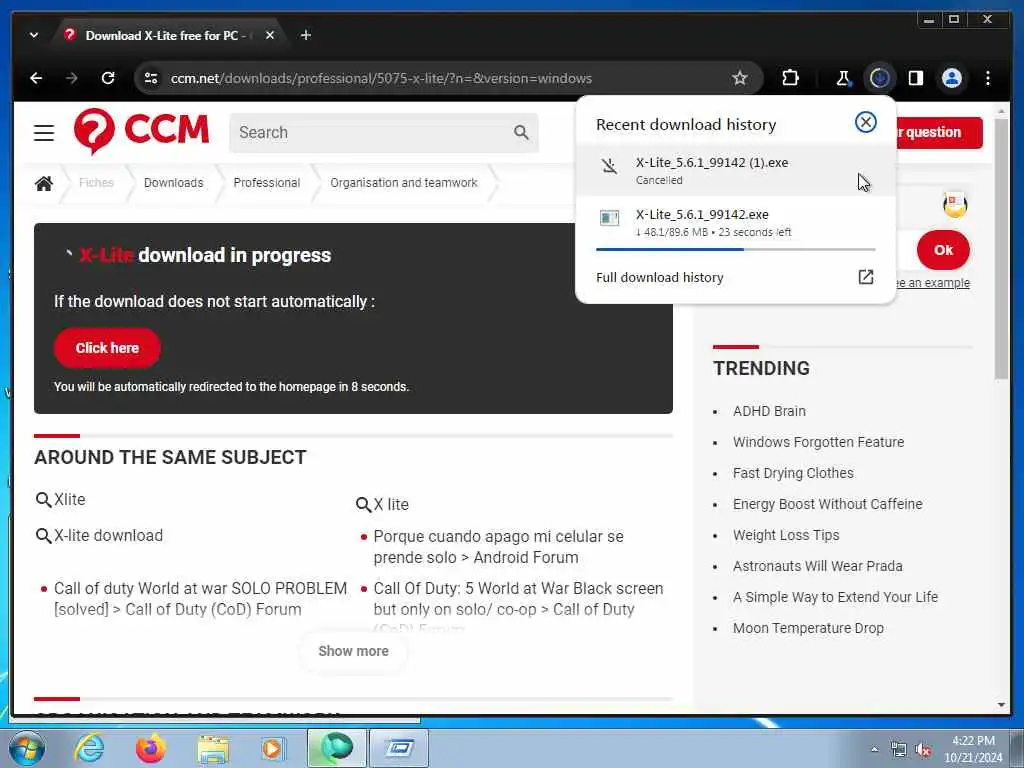The width and height of the screenshot is (1024, 768).
Task: Click Full download history
Action: pyautogui.click(x=660, y=278)
